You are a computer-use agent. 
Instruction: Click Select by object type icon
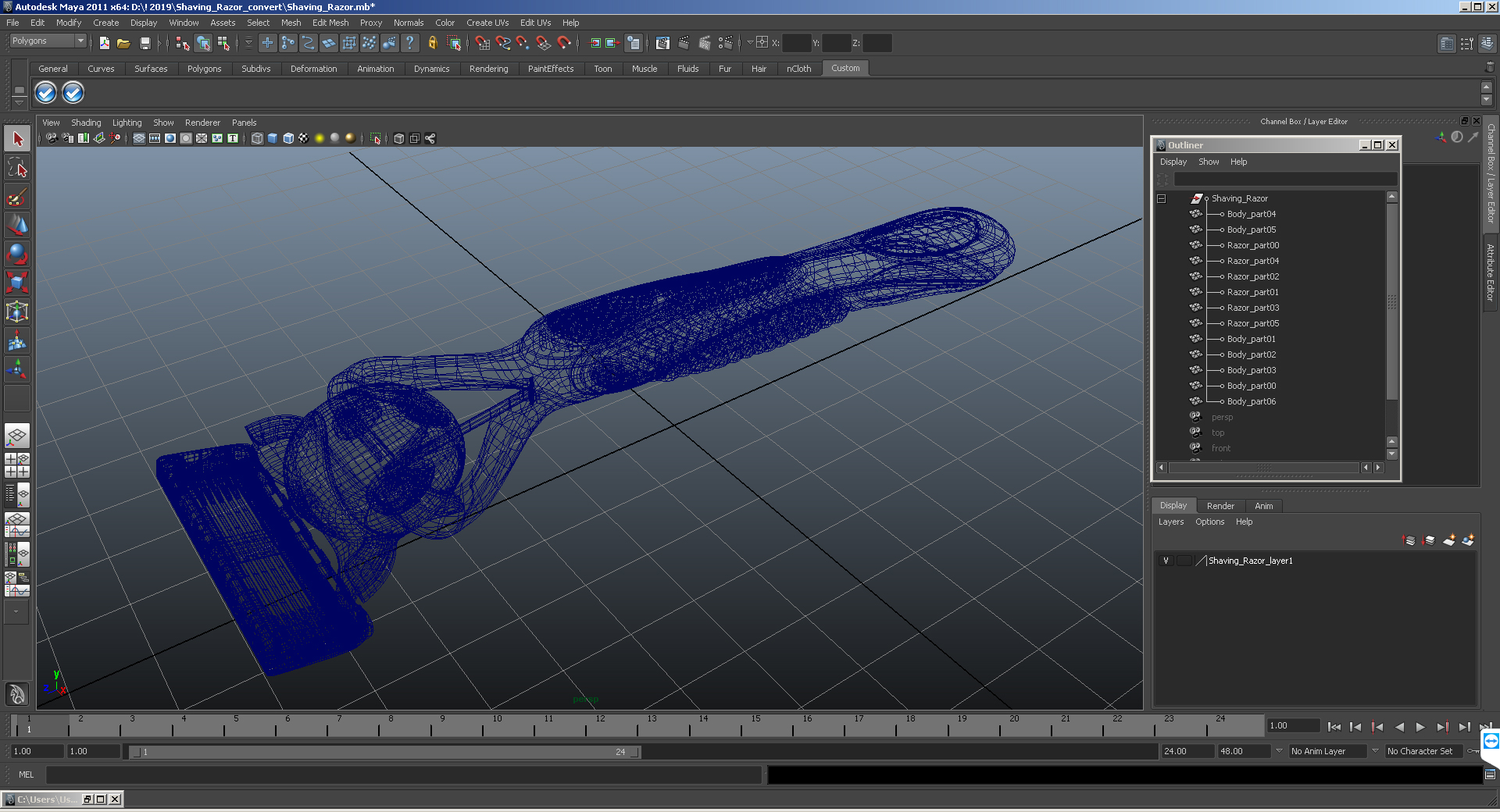(x=203, y=43)
